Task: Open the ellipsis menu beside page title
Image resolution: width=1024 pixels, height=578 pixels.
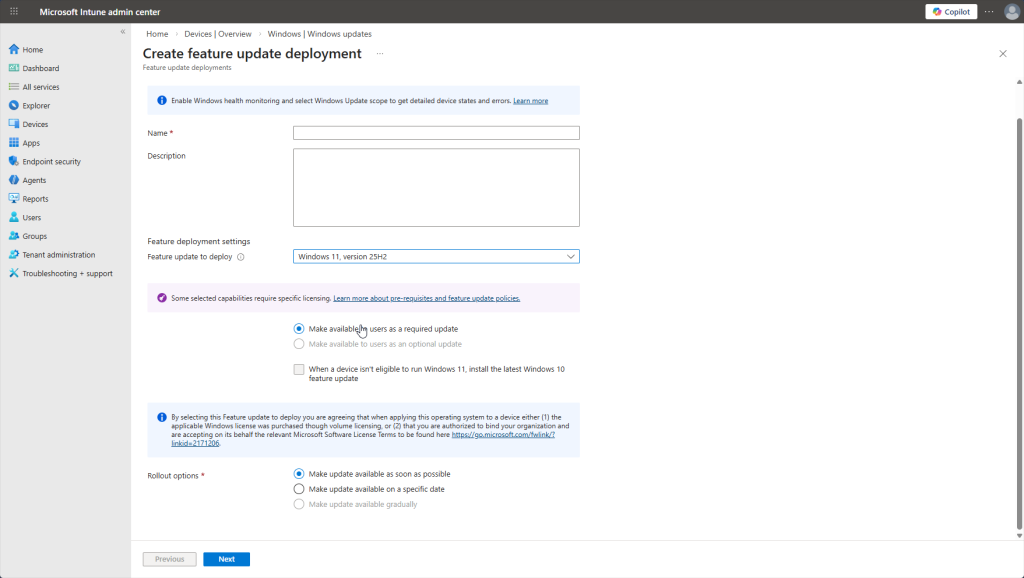Action: pyautogui.click(x=380, y=53)
